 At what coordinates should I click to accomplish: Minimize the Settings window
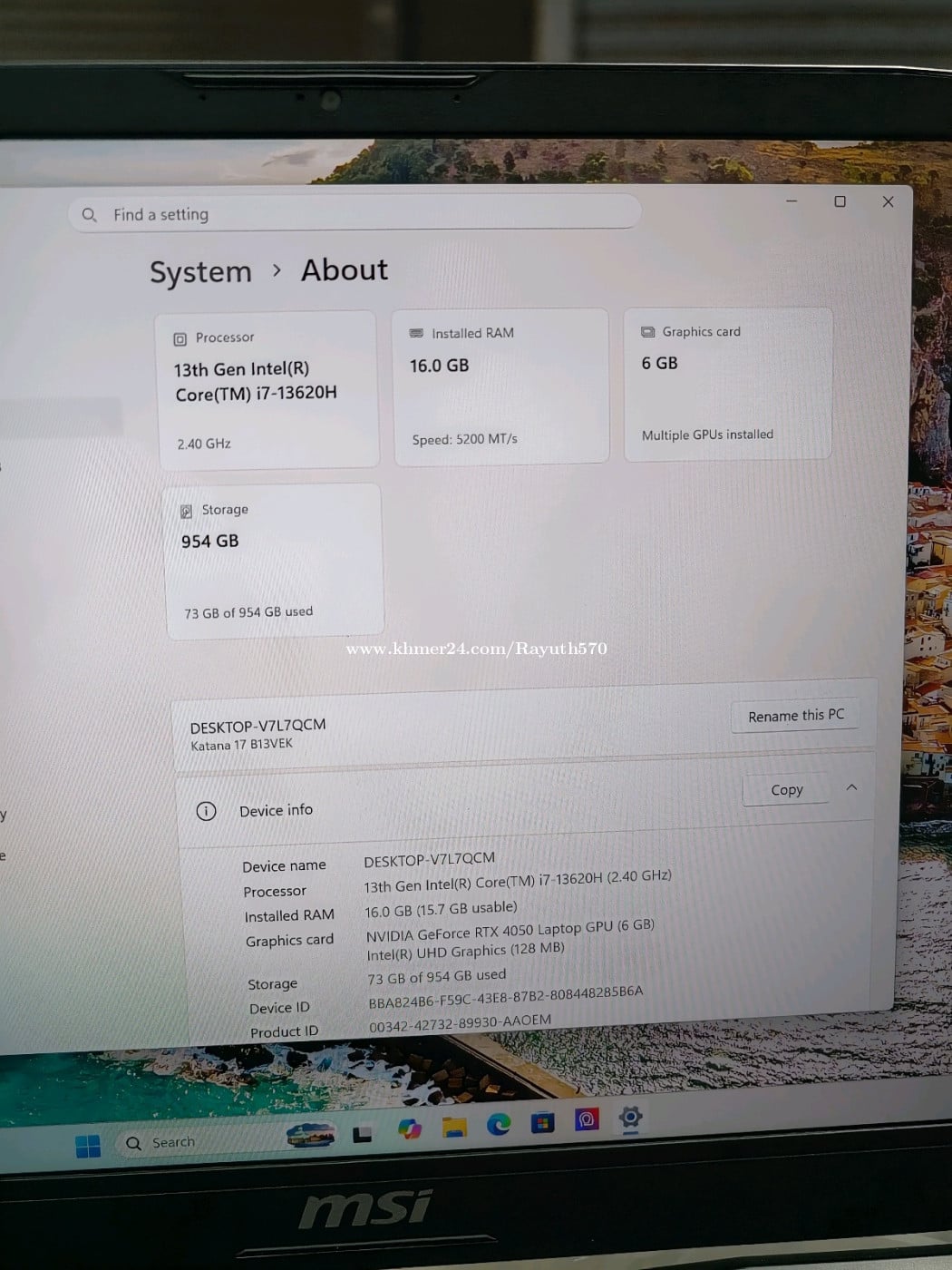(x=792, y=200)
